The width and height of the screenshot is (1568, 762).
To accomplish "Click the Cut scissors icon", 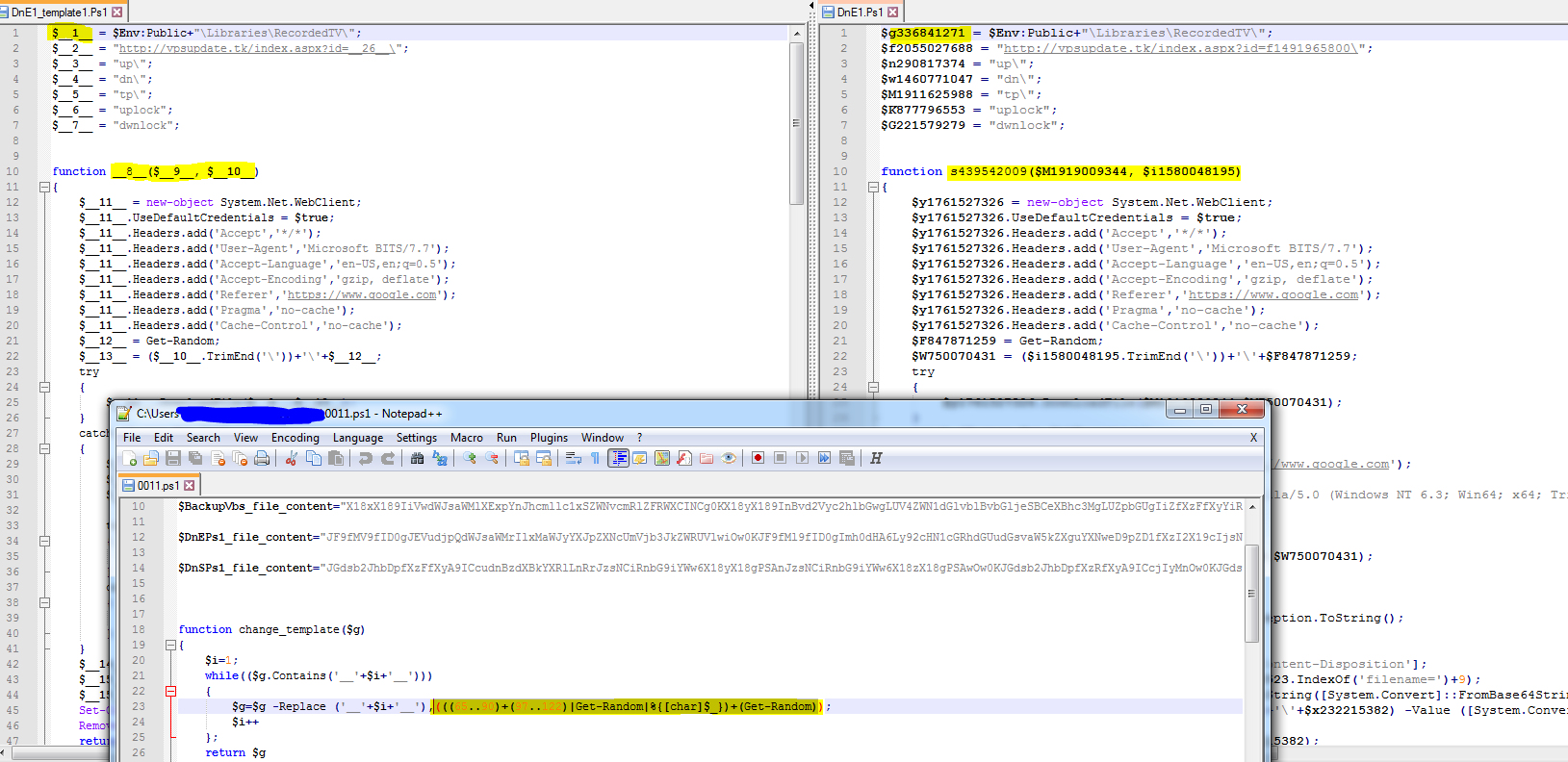I will coord(292,458).
